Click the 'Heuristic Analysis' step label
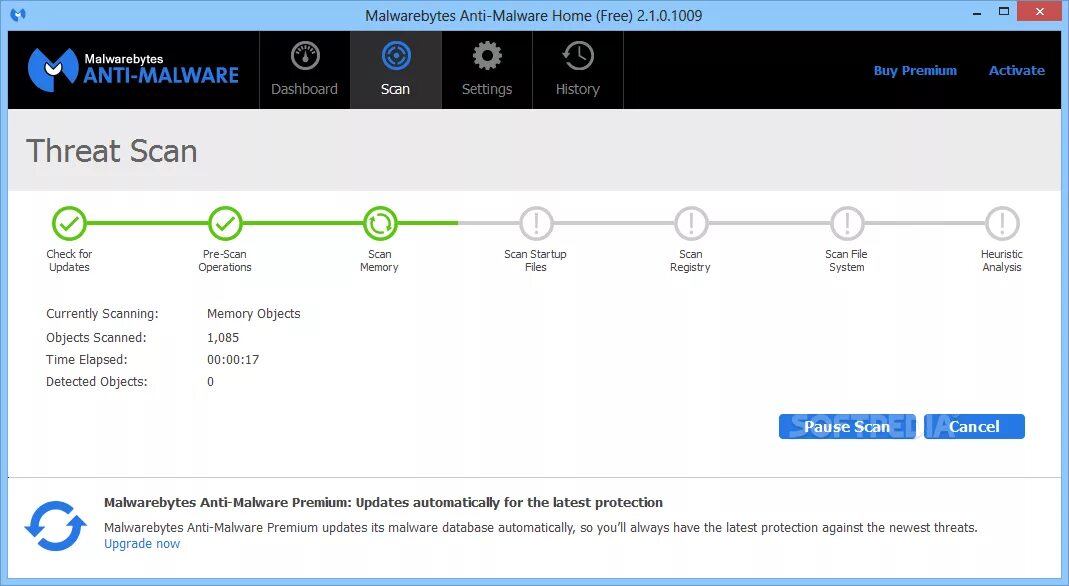 [x=1002, y=260]
